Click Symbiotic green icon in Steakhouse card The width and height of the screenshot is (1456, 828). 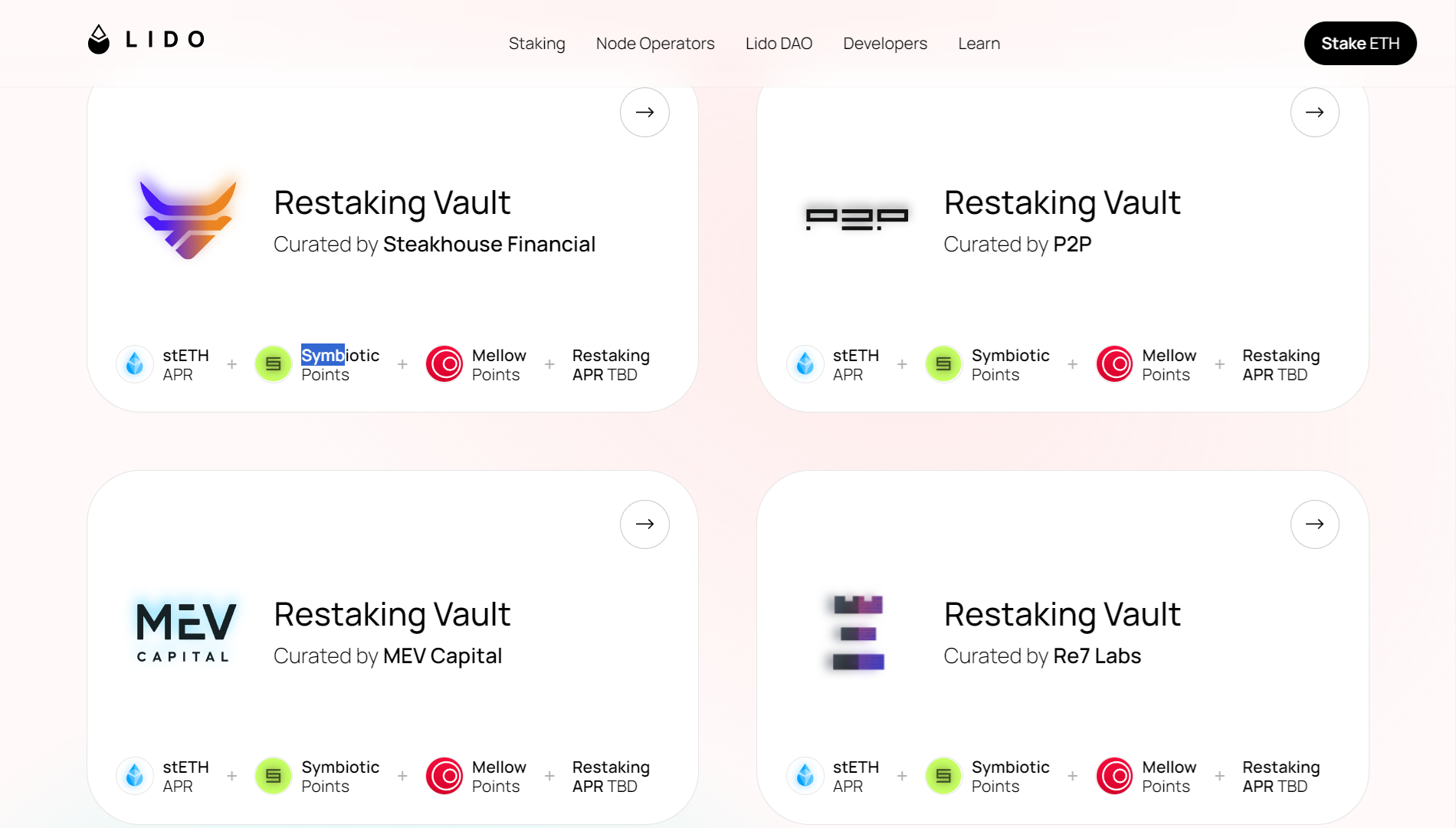[x=274, y=364]
